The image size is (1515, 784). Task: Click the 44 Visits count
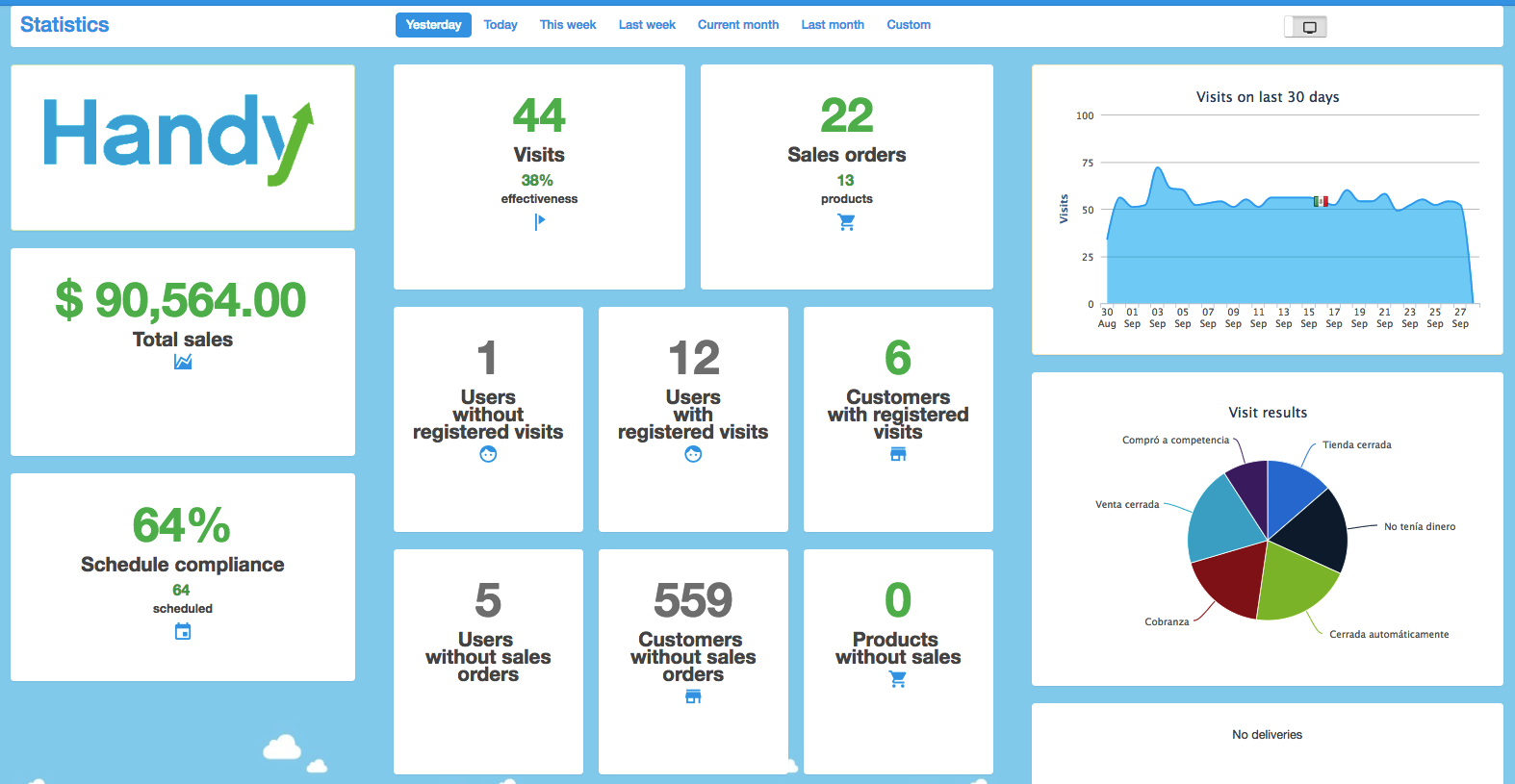539,115
